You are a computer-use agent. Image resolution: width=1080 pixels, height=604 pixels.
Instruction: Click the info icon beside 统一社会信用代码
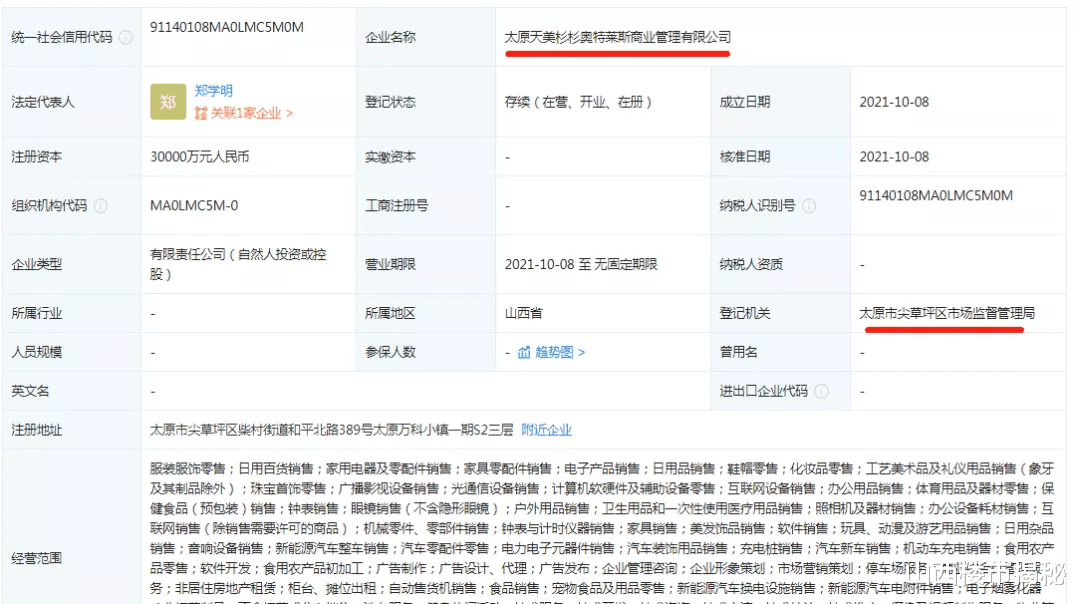point(125,37)
